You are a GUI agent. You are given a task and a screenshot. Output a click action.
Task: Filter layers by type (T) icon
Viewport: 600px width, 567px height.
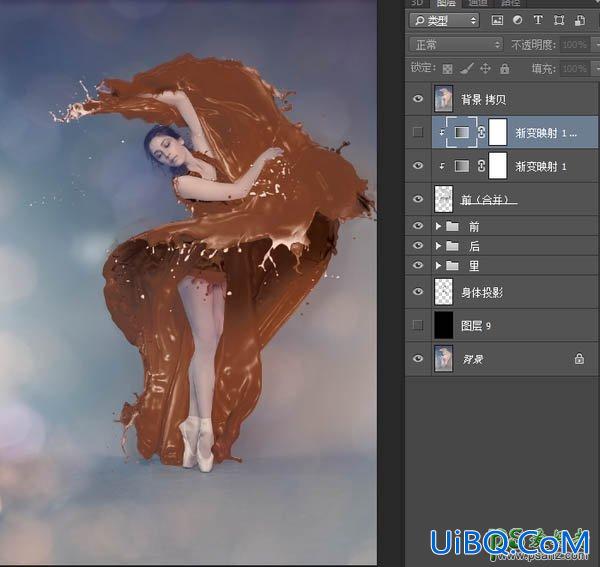click(538, 20)
